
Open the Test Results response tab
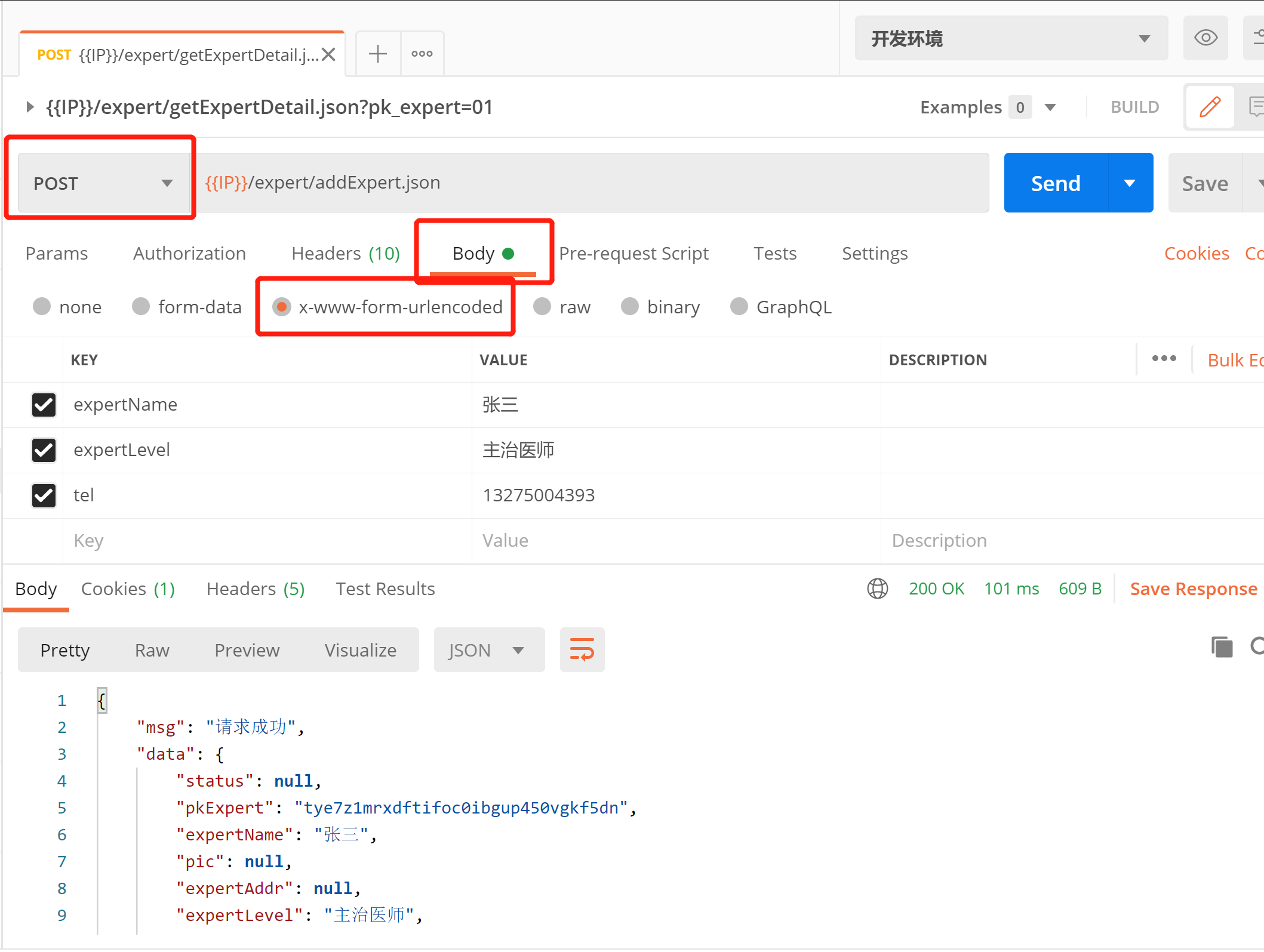coord(385,589)
